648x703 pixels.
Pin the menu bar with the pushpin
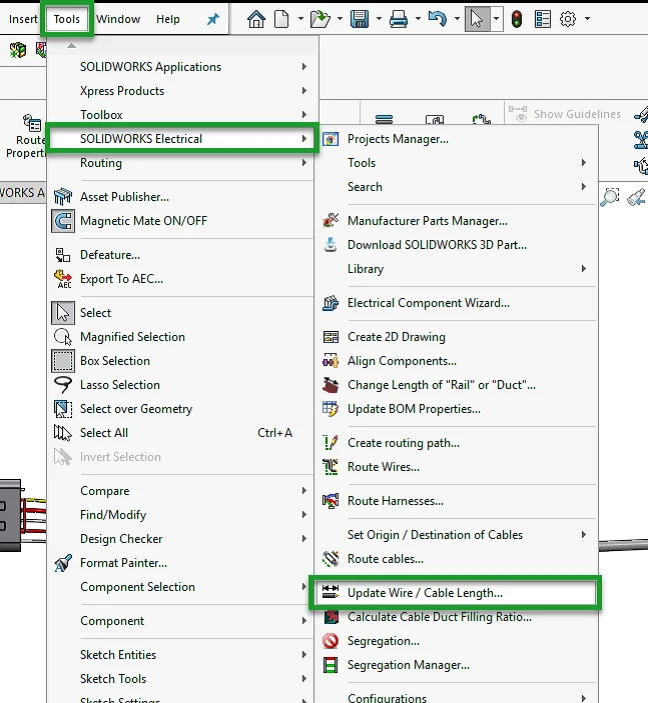click(x=212, y=19)
